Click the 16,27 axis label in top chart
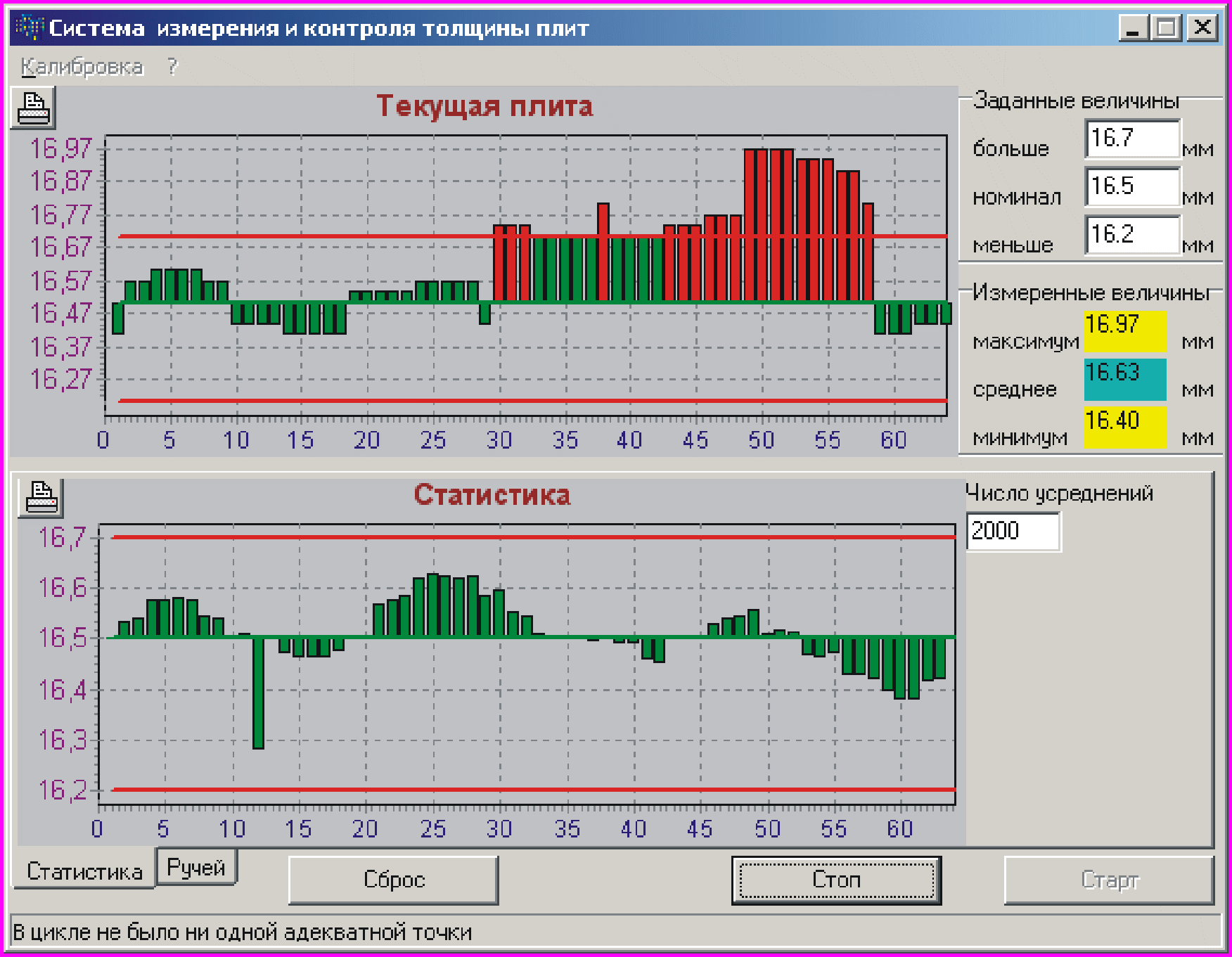Image resolution: width=1232 pixels, height=957 pixels. tap(61, 380)
